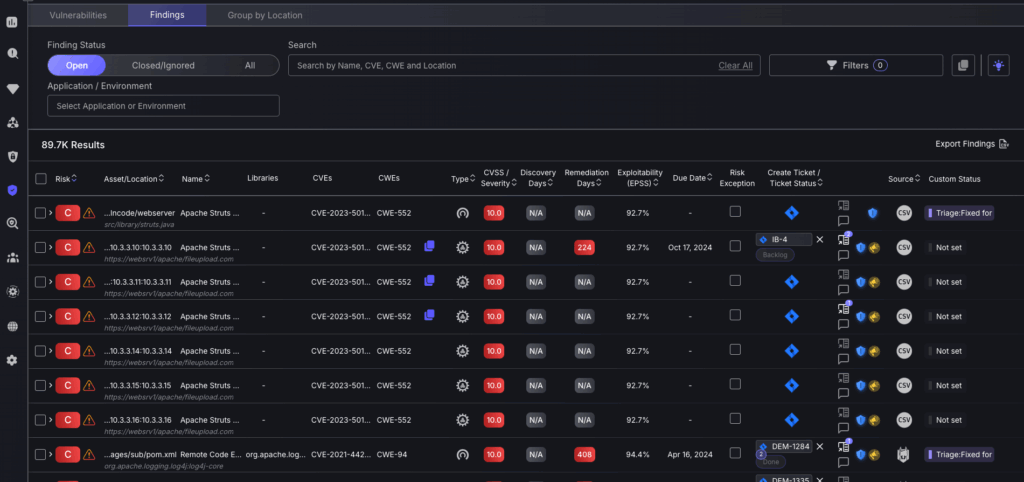Select Closed/Ignored finding status
This screenshot has width=1024, height=482.
163,65
